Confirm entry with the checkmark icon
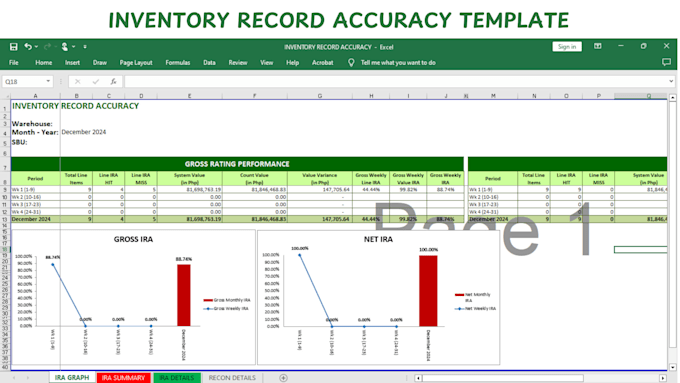The height and width of the screenshot is (383, 680). coord(95,81)
